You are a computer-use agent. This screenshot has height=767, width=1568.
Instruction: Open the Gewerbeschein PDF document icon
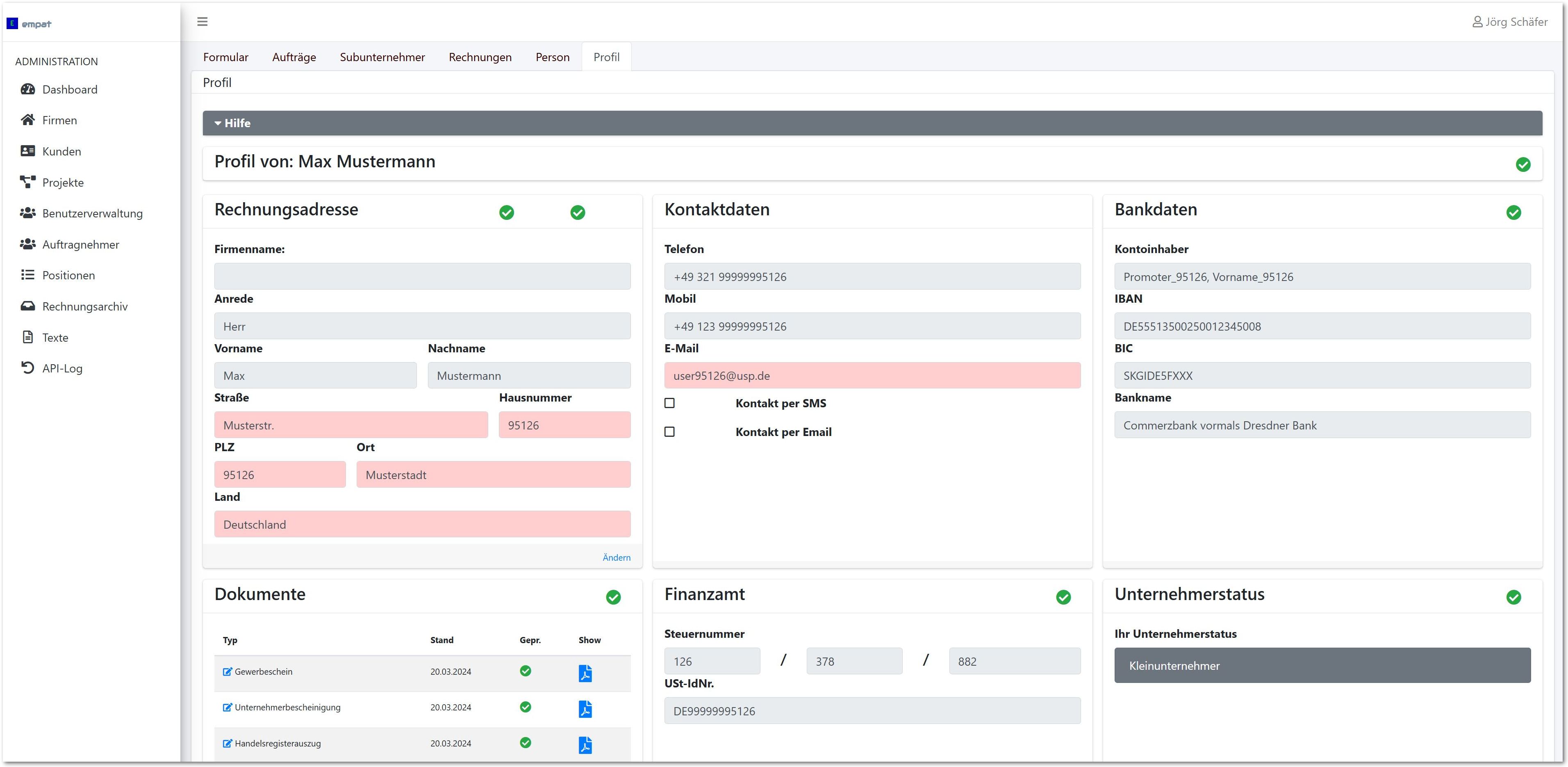[584, 673]
